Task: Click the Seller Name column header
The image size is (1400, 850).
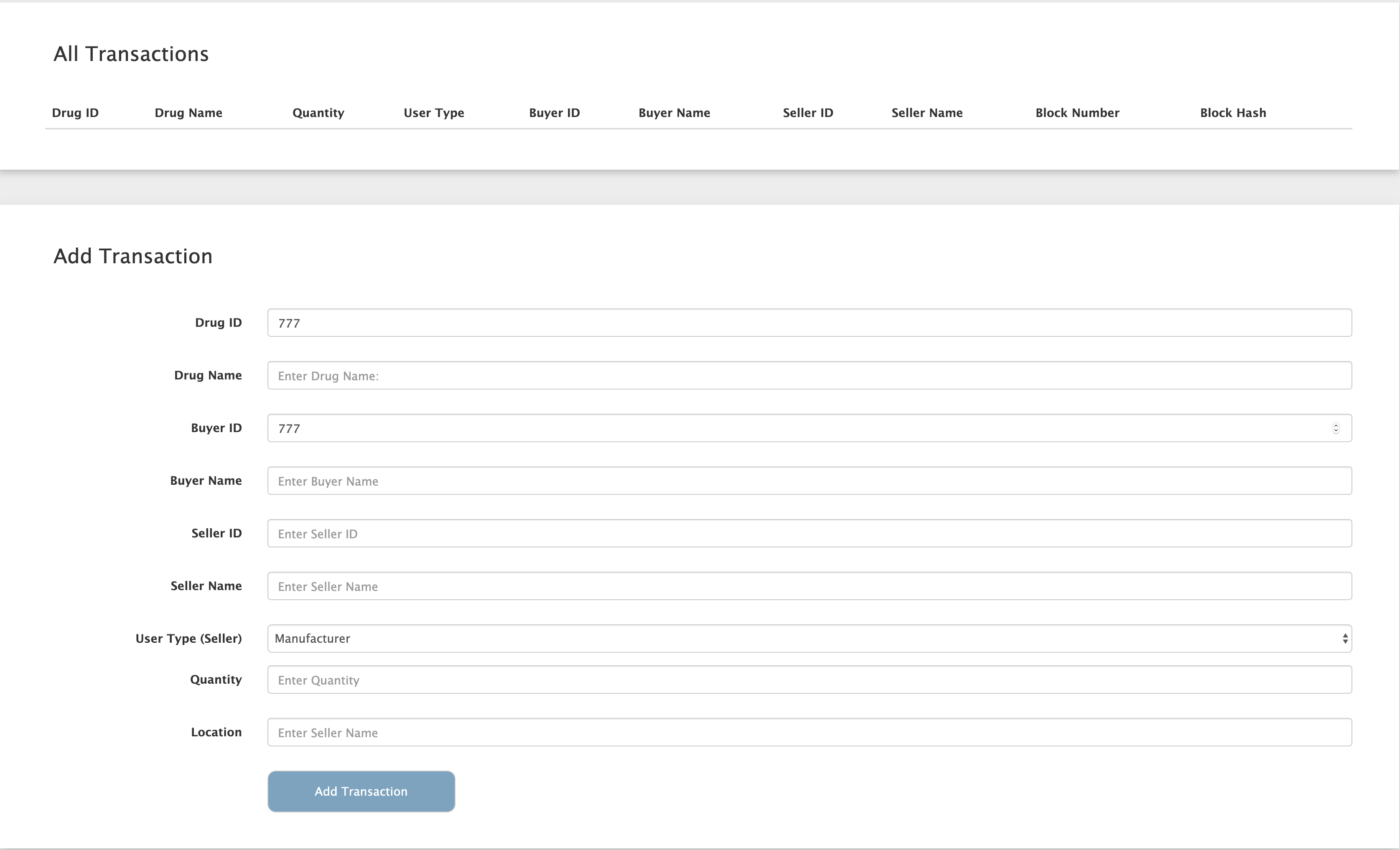Action: (927, 112)
